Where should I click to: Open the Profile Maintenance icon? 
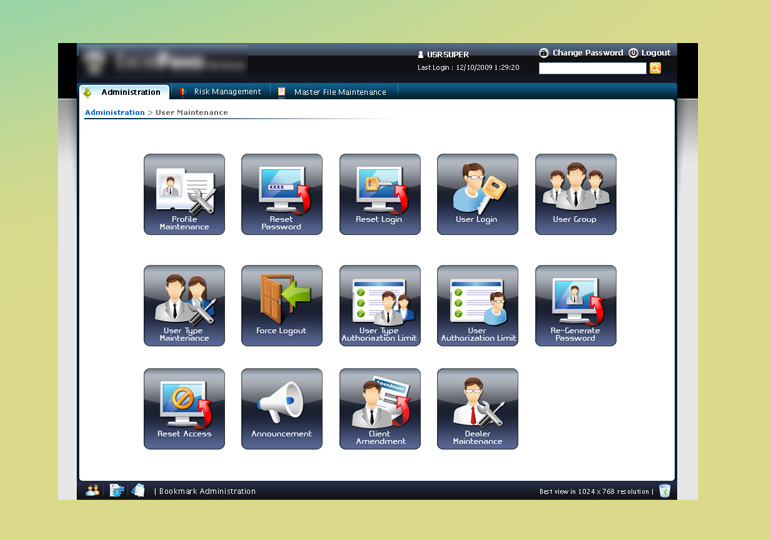(x=184, y=194)
